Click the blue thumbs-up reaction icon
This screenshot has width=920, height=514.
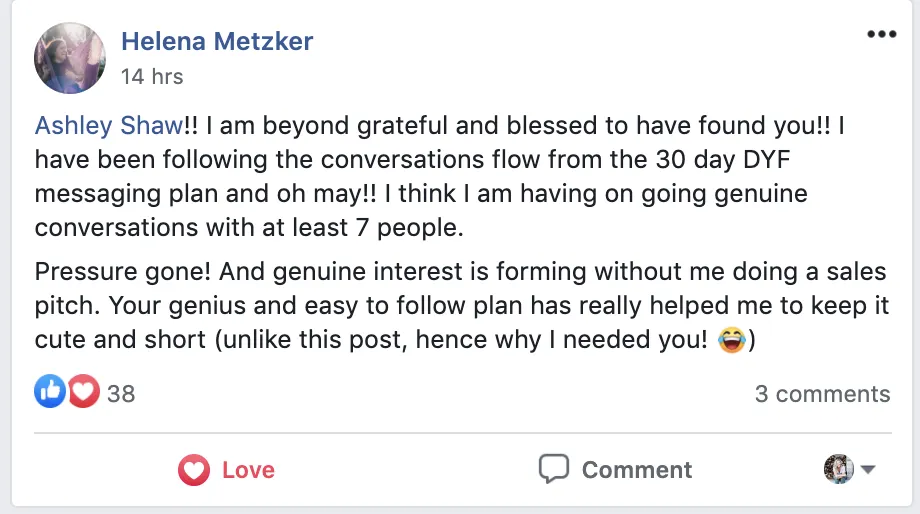pyautogui.click(x=50, y=393)
